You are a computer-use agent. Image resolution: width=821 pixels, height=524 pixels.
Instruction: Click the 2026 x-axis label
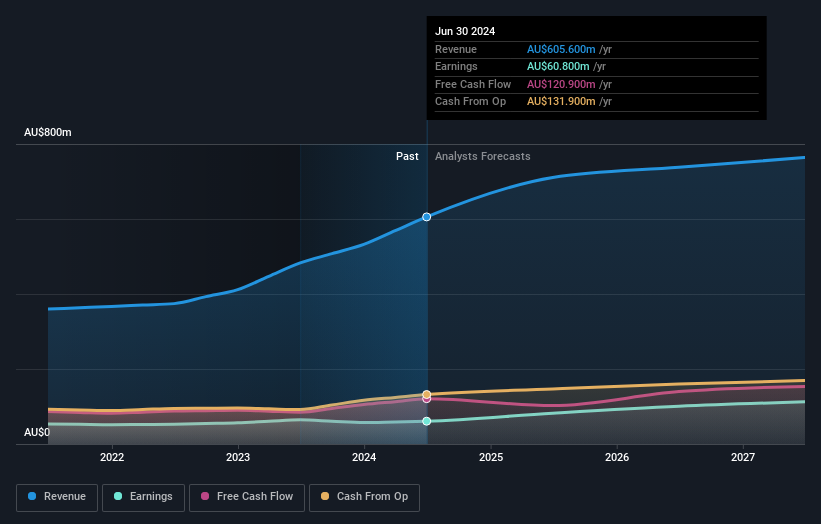tap(617, 457)
